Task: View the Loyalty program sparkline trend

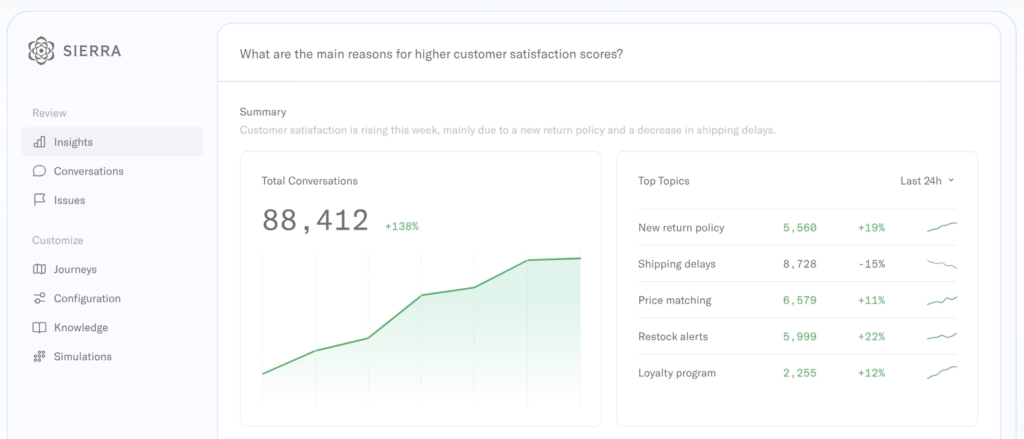Action: click(x=941, y=373)
